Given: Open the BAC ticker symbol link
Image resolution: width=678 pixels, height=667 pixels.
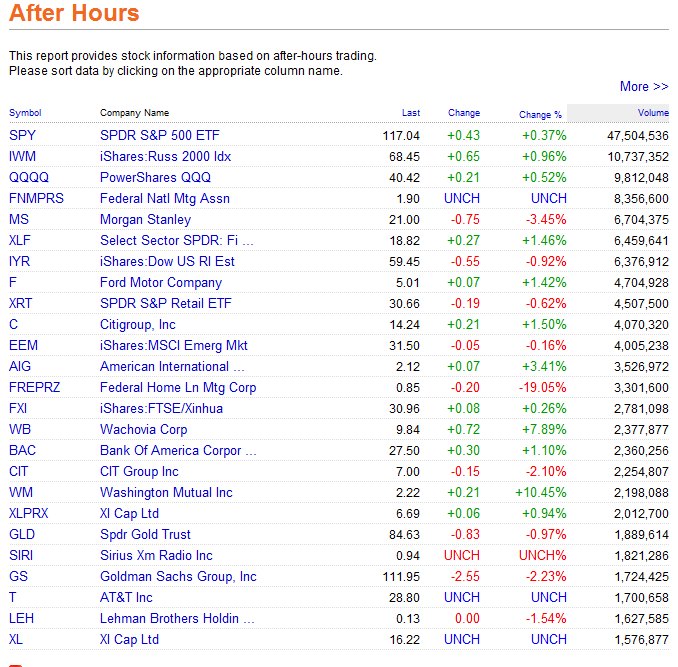Looking at the screenshot, I should coord(22,450).
